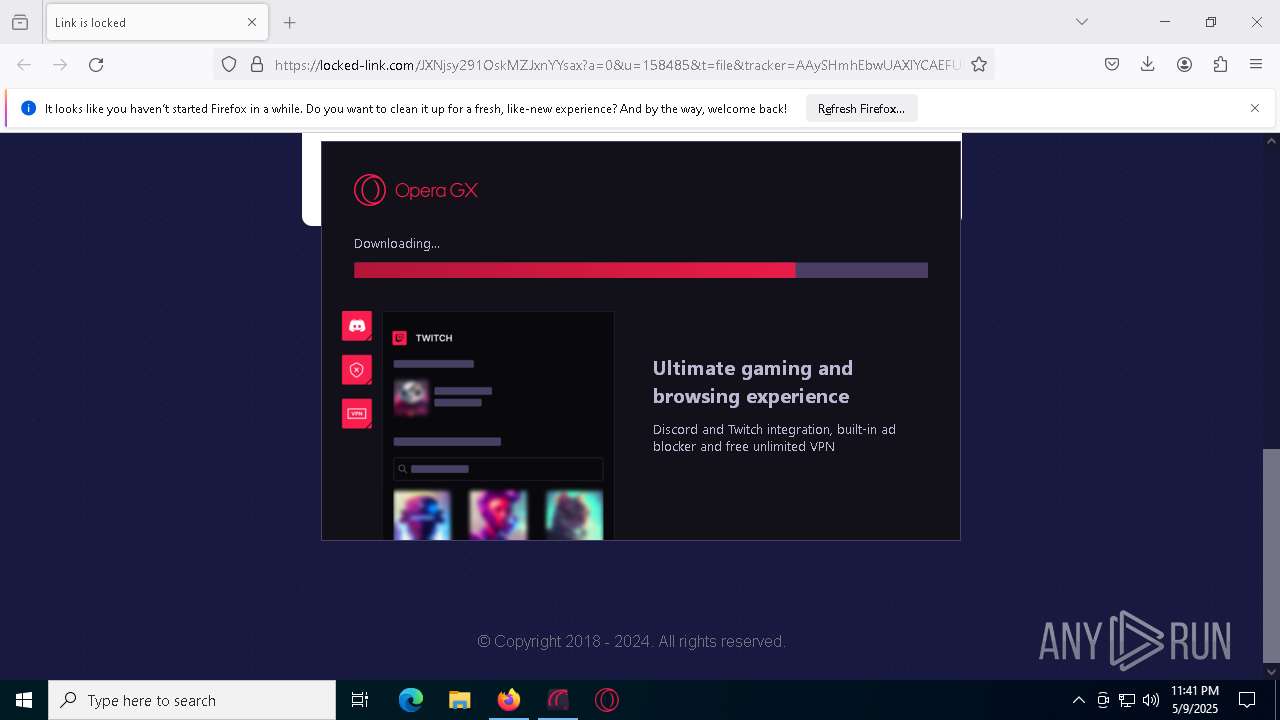Open the Downloads panel
Viewport: 1280px width, 720px height.
(x=1148, y=65)
